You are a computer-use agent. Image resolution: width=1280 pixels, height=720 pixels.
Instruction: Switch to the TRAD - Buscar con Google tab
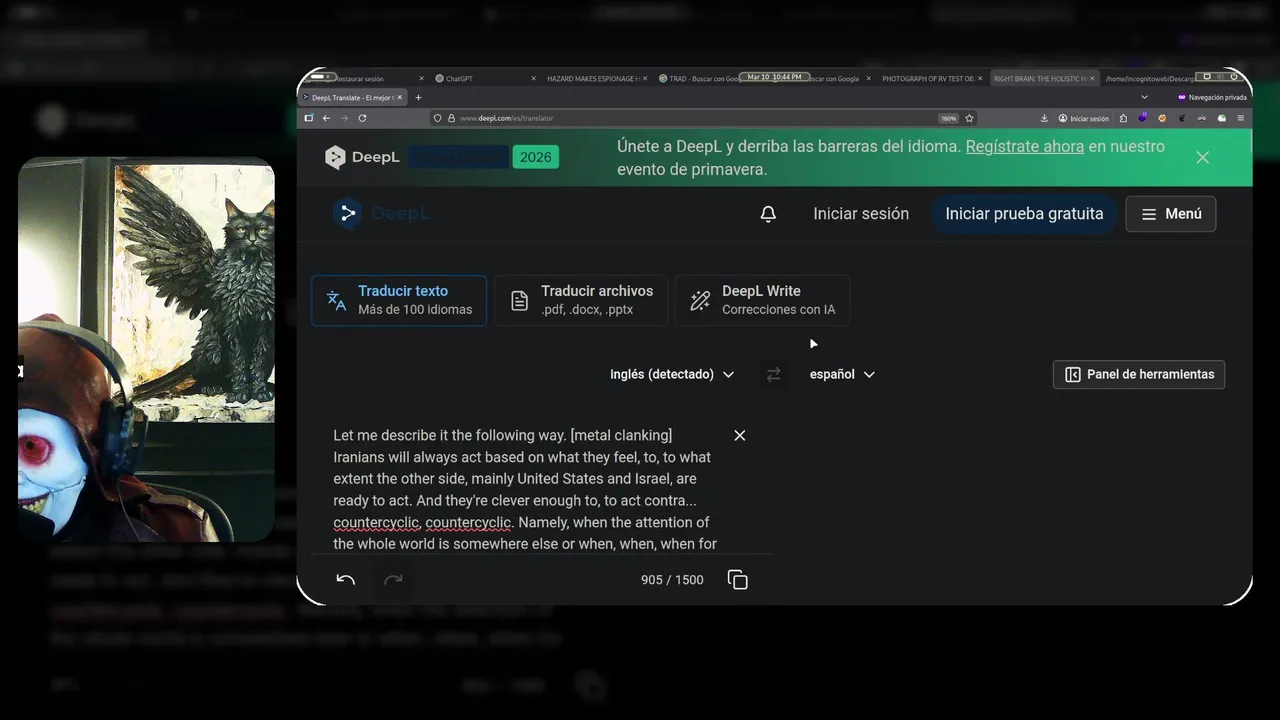click(700, 78)
